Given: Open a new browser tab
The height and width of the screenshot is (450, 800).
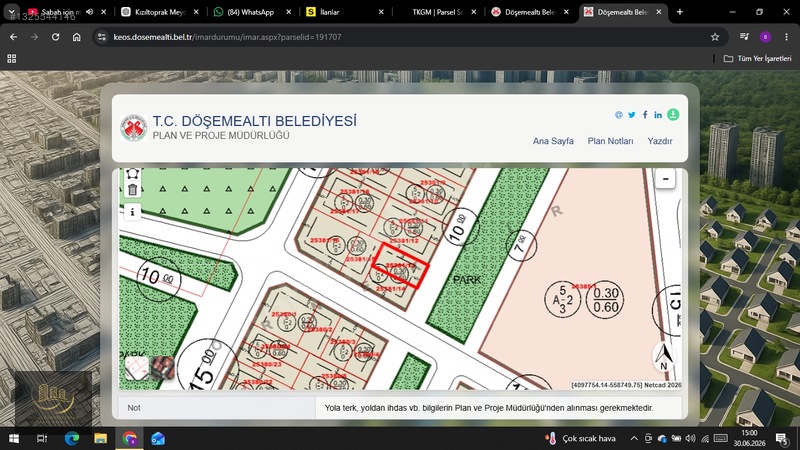Looking at the screenshot, I should [x=680, y=12].
